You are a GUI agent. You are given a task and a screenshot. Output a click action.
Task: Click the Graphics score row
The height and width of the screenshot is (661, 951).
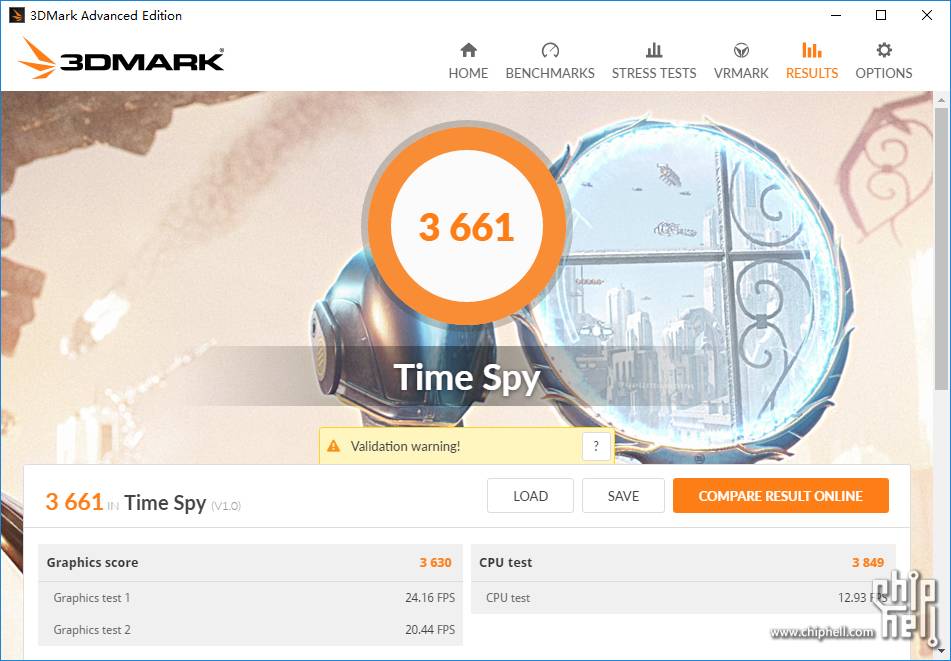tap(250, 563)
